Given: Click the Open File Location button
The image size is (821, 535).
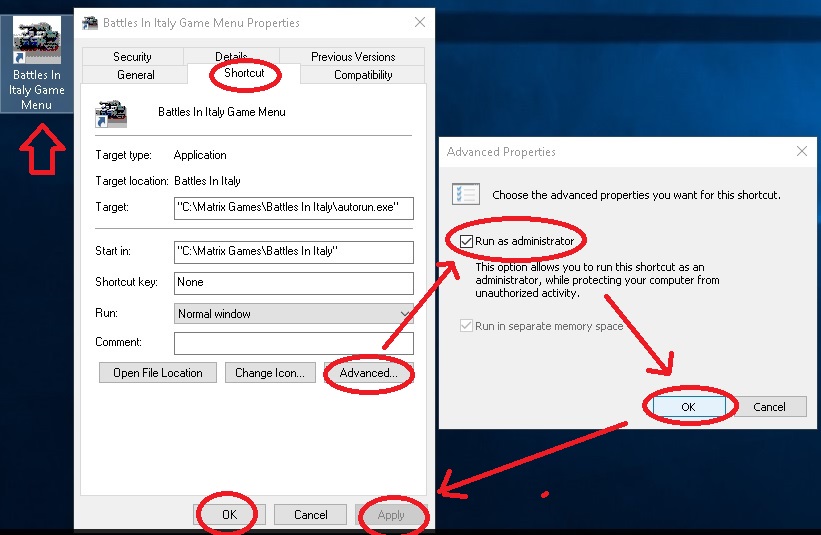Looking at the screenshot, I should 158,373.
